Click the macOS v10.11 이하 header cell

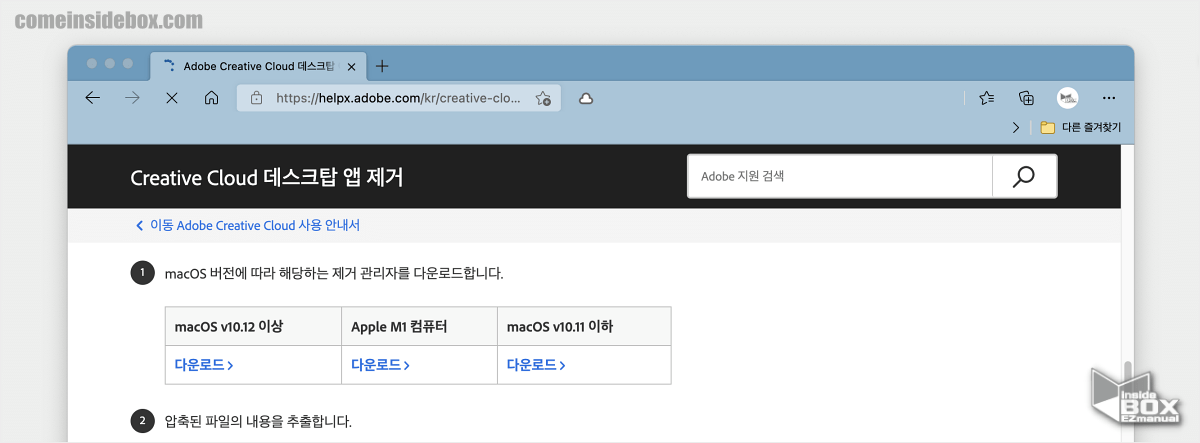coord(584,327)
